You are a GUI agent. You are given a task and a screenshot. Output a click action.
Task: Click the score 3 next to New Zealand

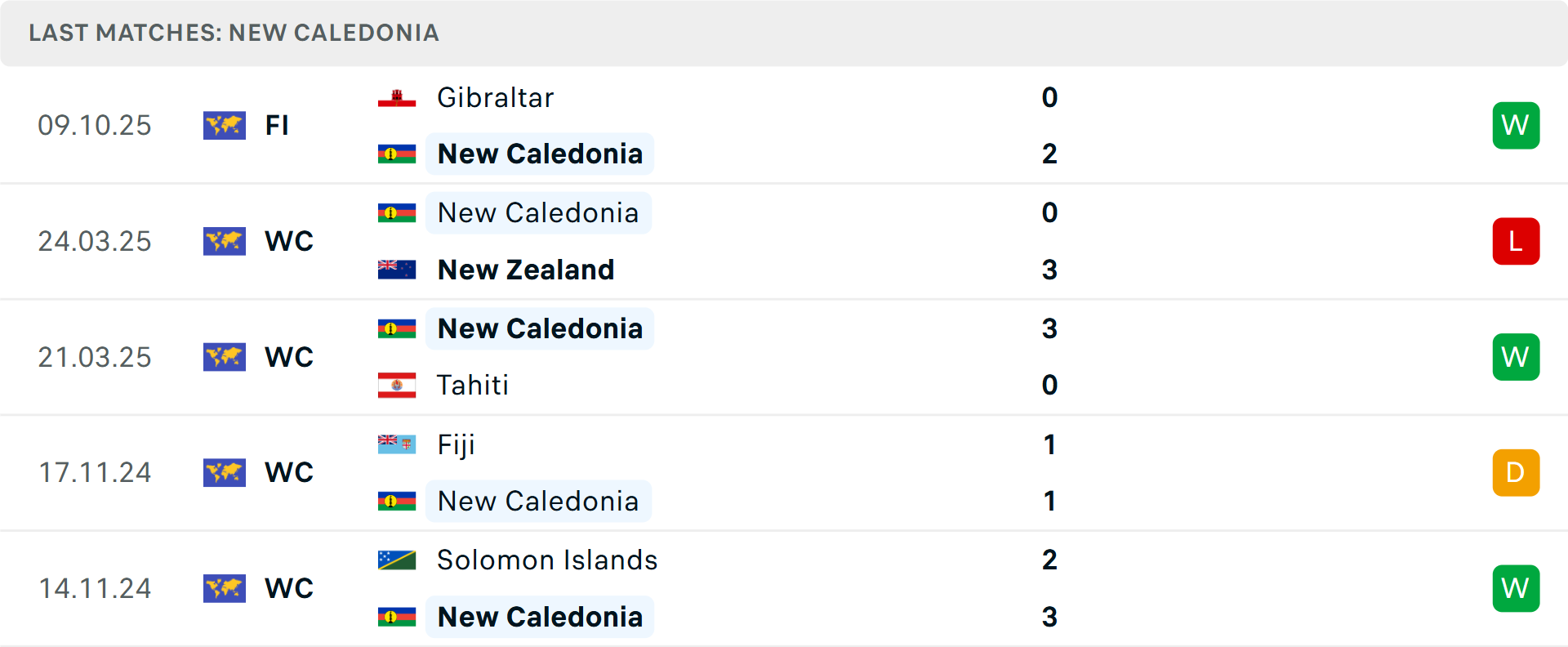tap(1050, 270)
